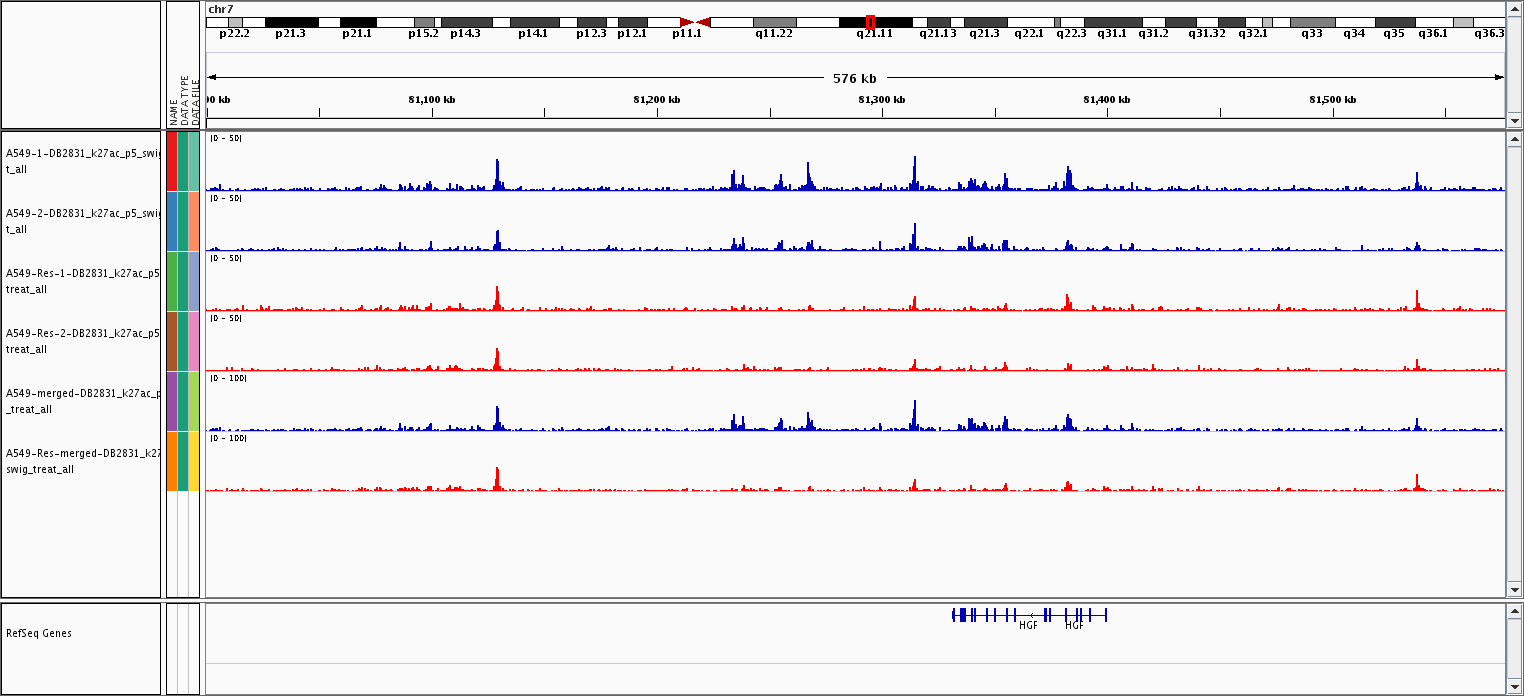Image resolution: width=1524 pixels, height=696 pixels.
Task: Select the A549-Res-1-DB2831 track name
Action: (x=82, y=281)
